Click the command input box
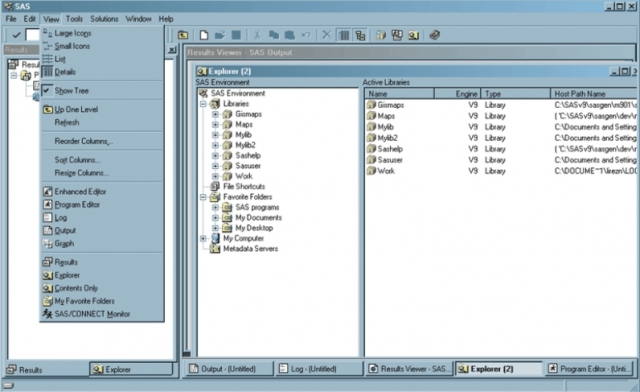 coord(32,35)
